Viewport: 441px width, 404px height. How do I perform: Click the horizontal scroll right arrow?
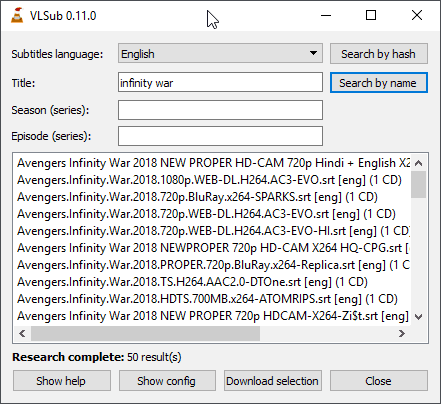click(x=402, y=333)
